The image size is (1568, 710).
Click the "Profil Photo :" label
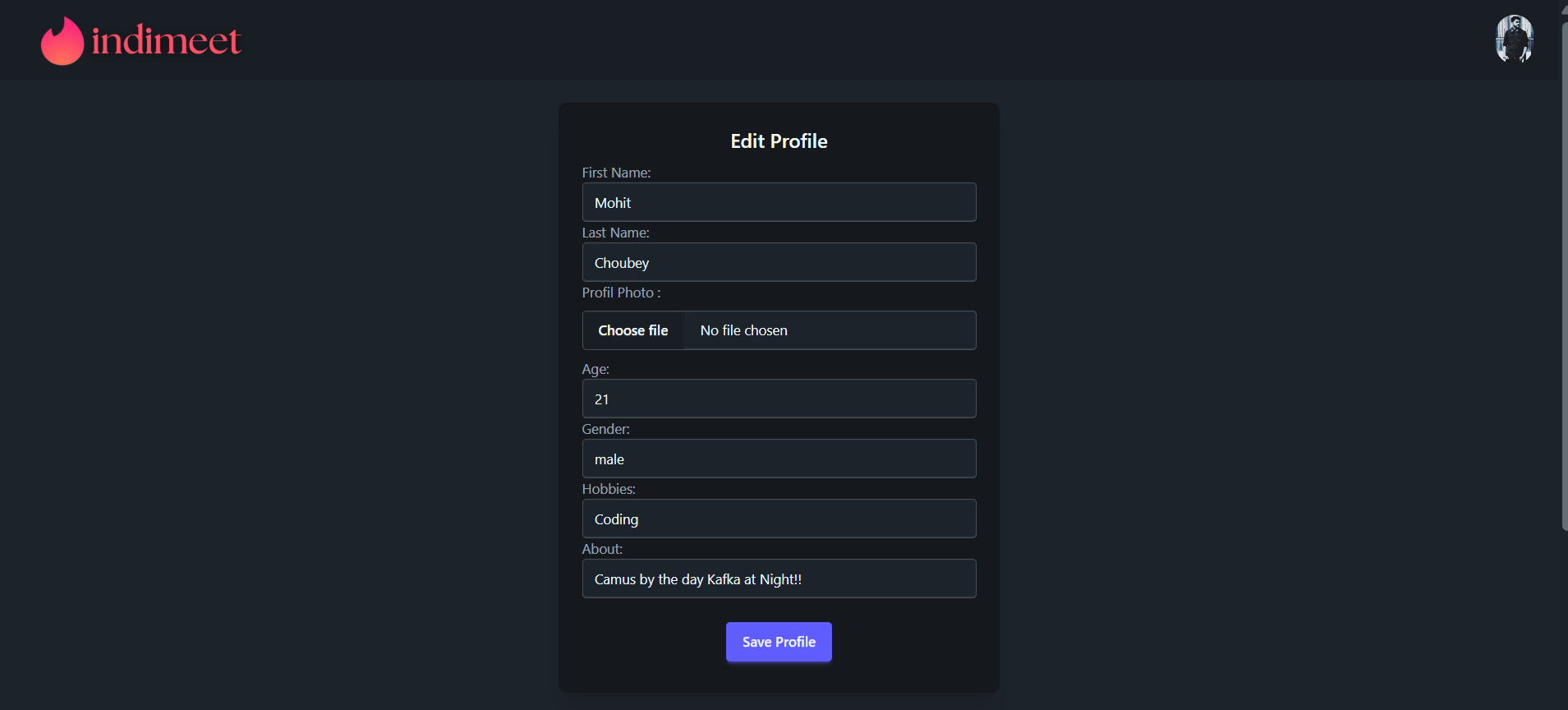[621, 293]
